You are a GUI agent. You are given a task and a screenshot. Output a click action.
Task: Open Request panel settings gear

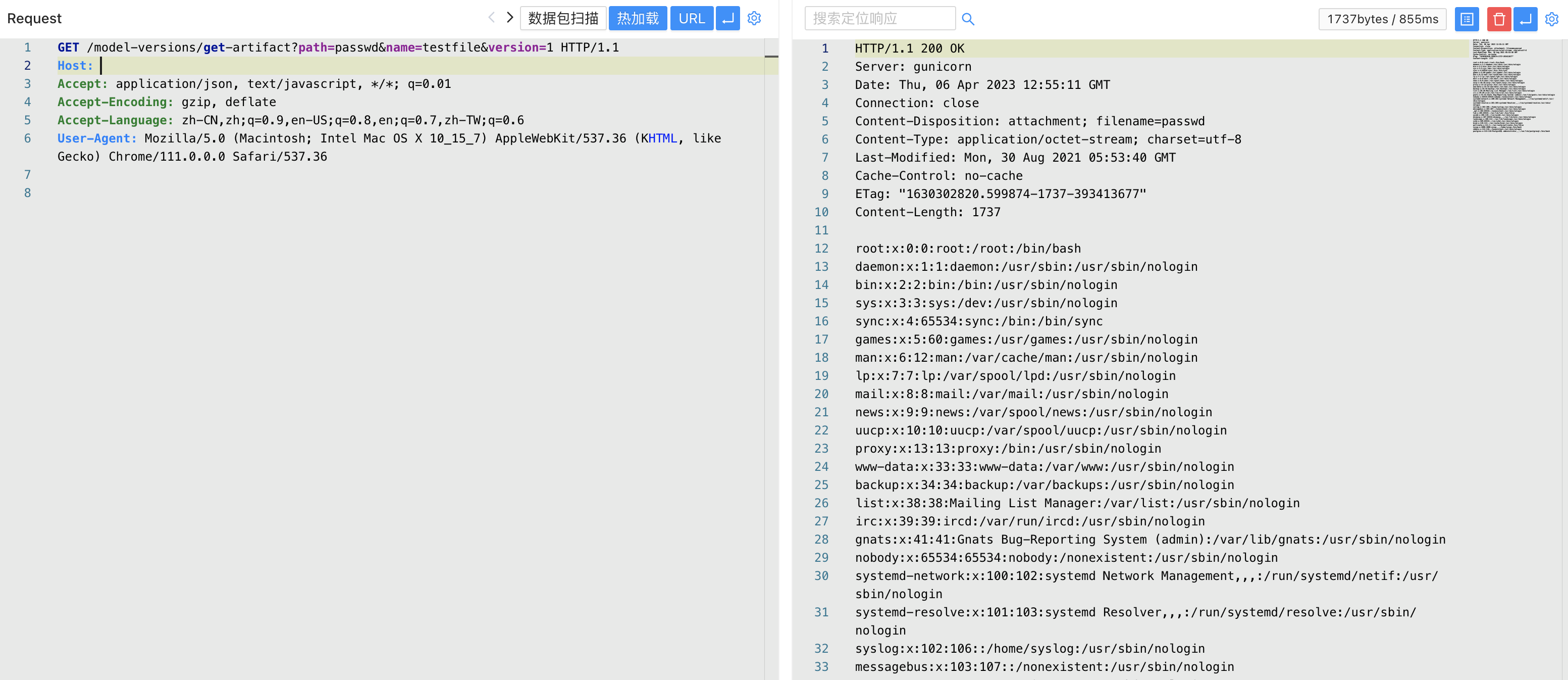754,18
